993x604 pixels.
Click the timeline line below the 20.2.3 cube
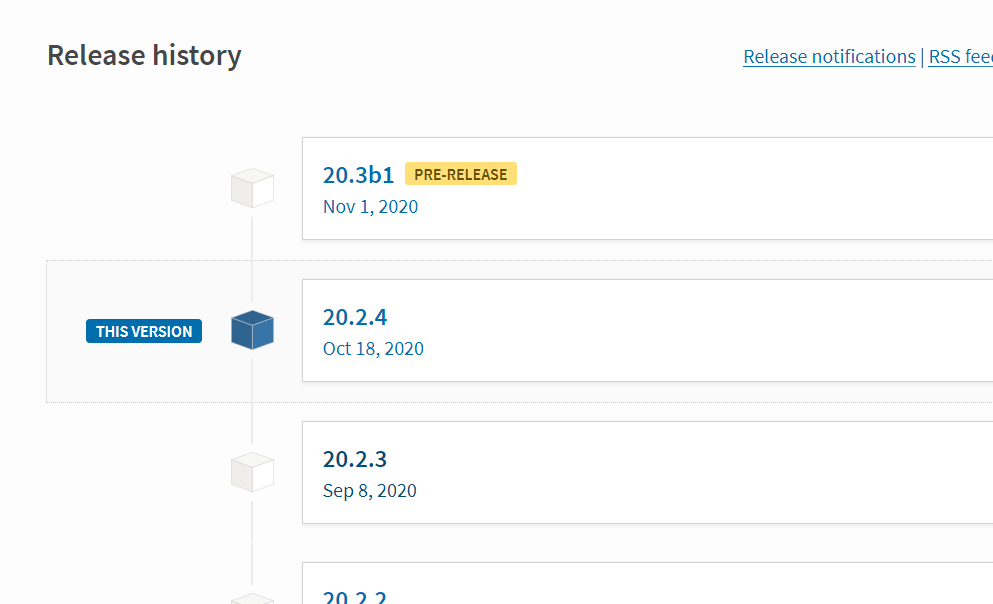(252, 540)
